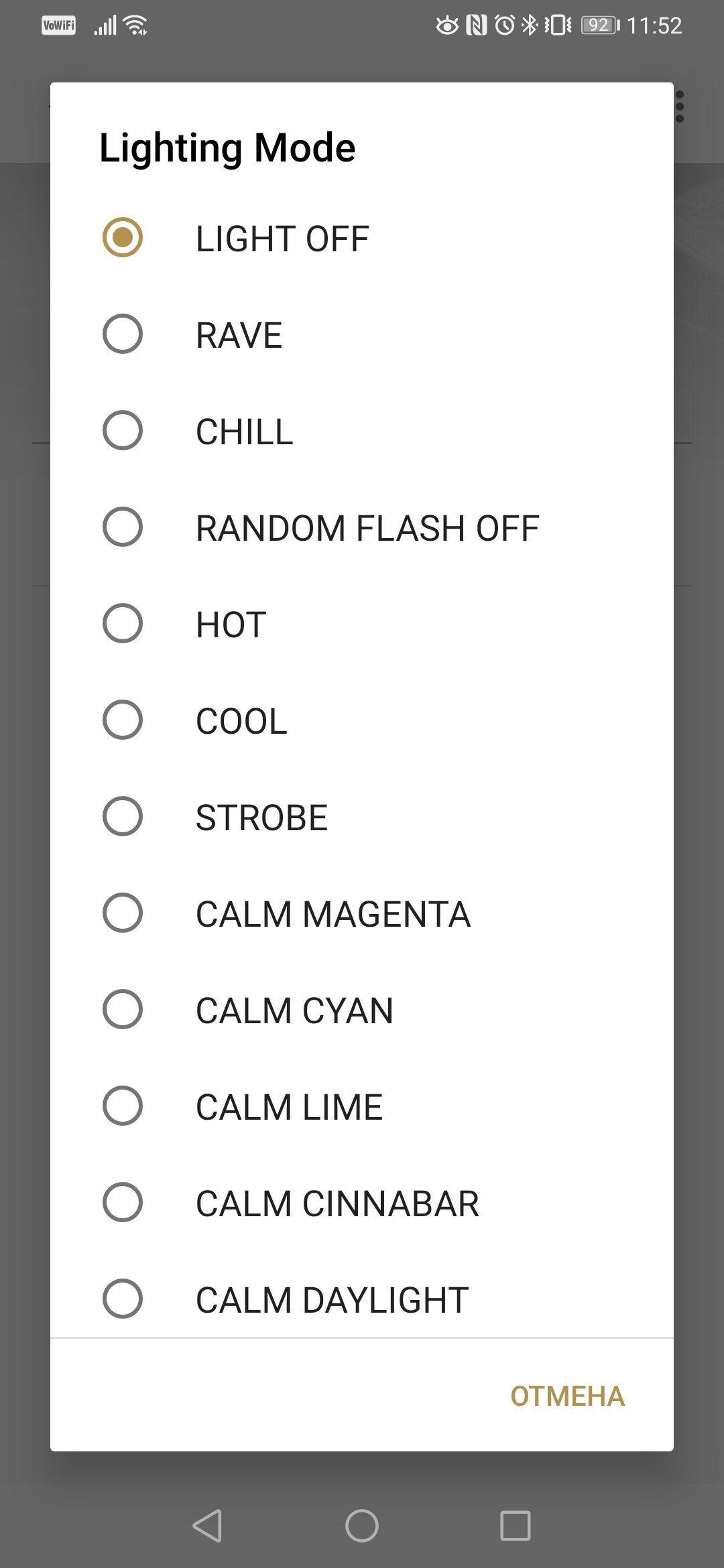Pick RANDOM FLASH OFF mode
This screenshot has width=724, height=1568.
pos(362,527)
